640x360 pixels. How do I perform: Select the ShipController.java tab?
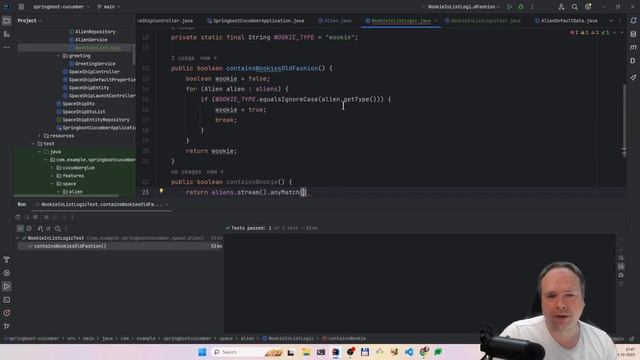tap(166, 21)
